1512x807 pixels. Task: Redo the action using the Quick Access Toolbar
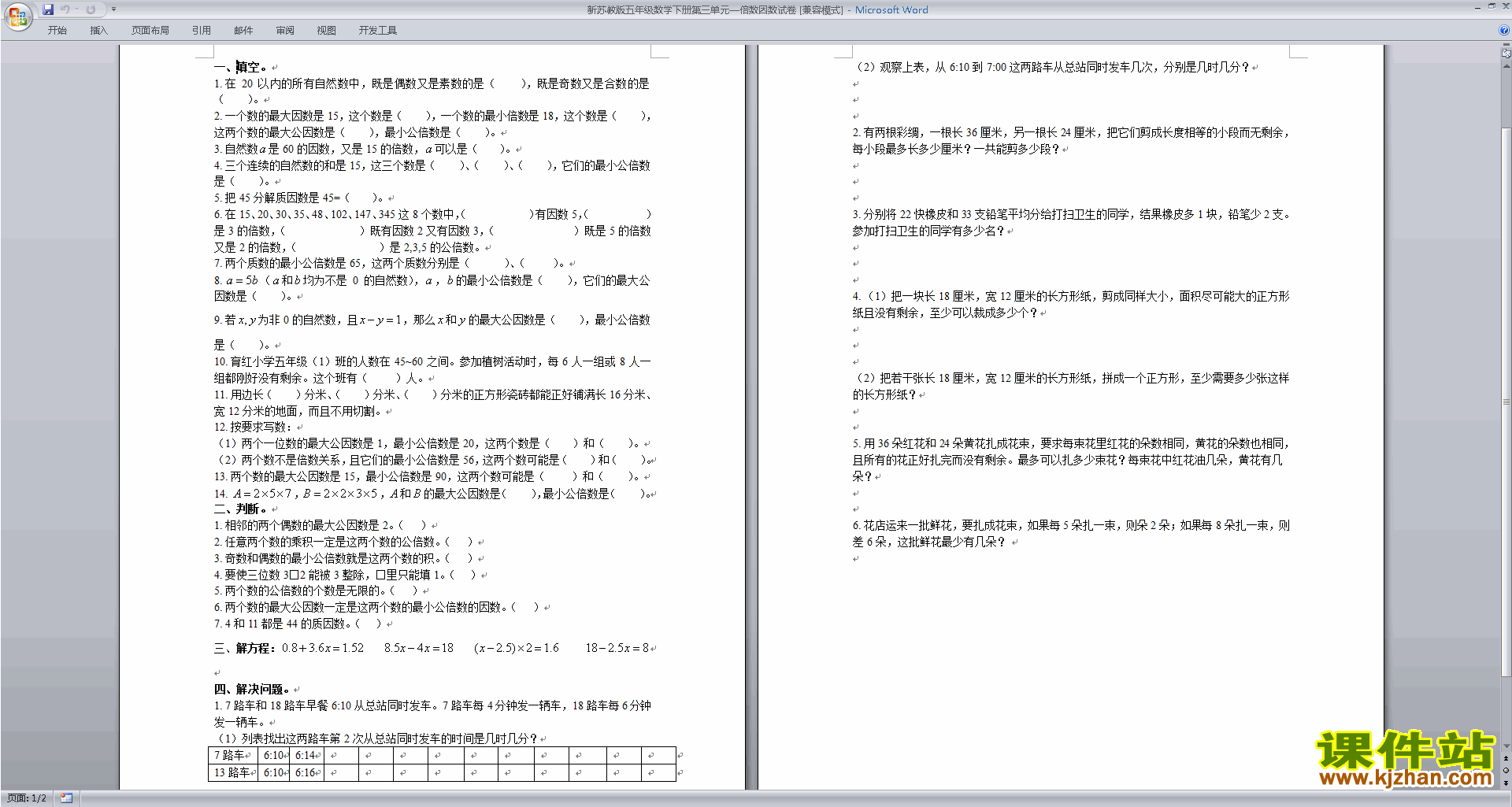(91, 9)
